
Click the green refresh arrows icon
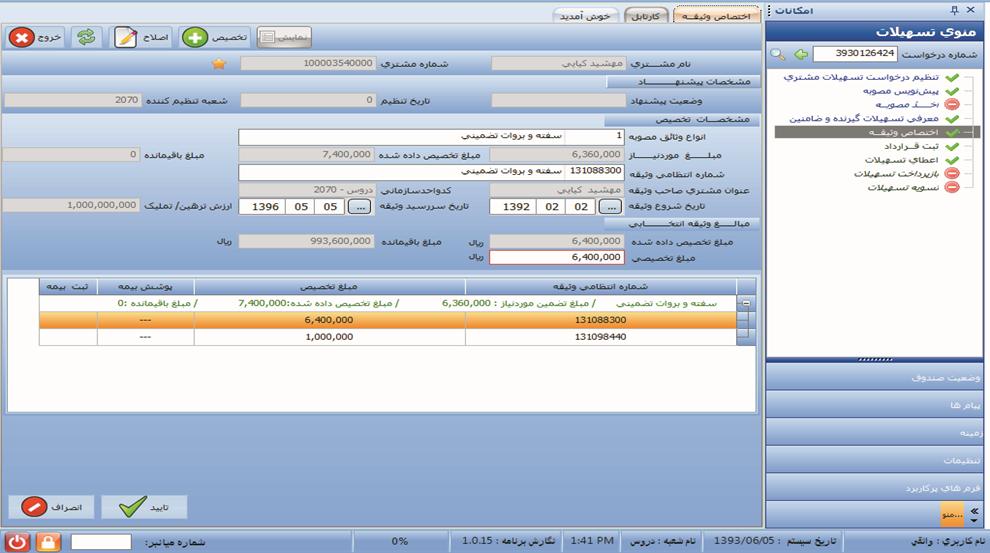coord(87,37)
